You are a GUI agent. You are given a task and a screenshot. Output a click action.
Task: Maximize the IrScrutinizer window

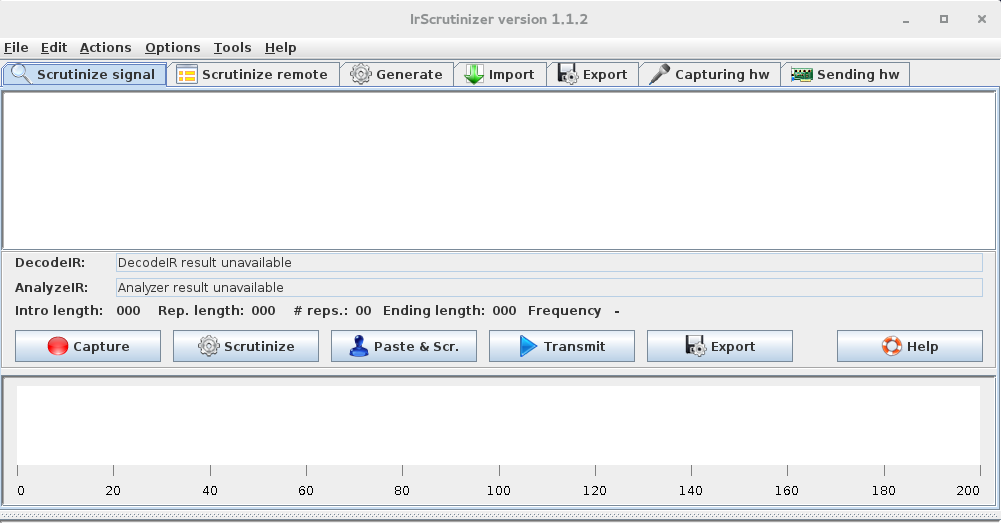(x=944, y=19)
